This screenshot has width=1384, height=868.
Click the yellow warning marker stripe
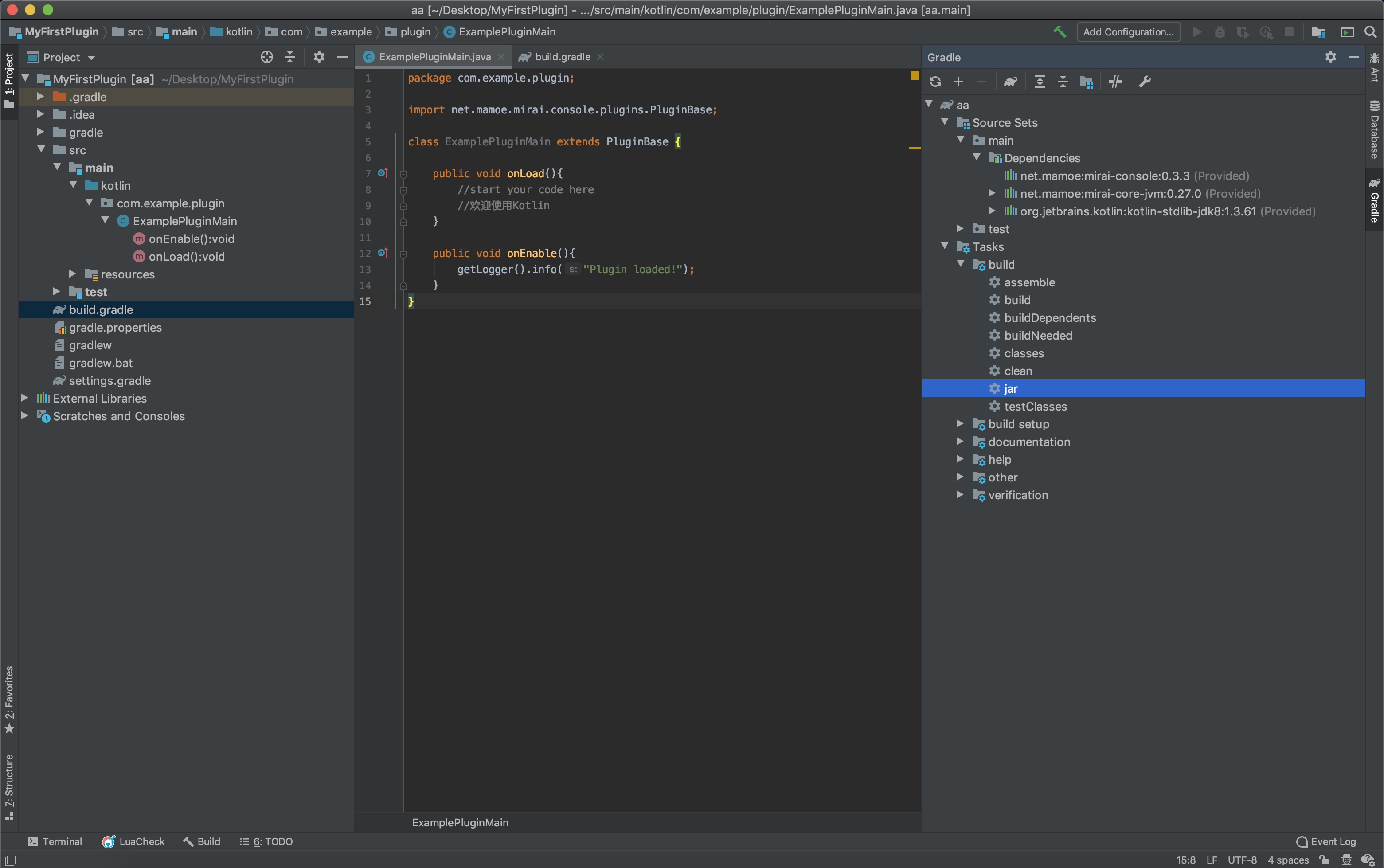915,148
